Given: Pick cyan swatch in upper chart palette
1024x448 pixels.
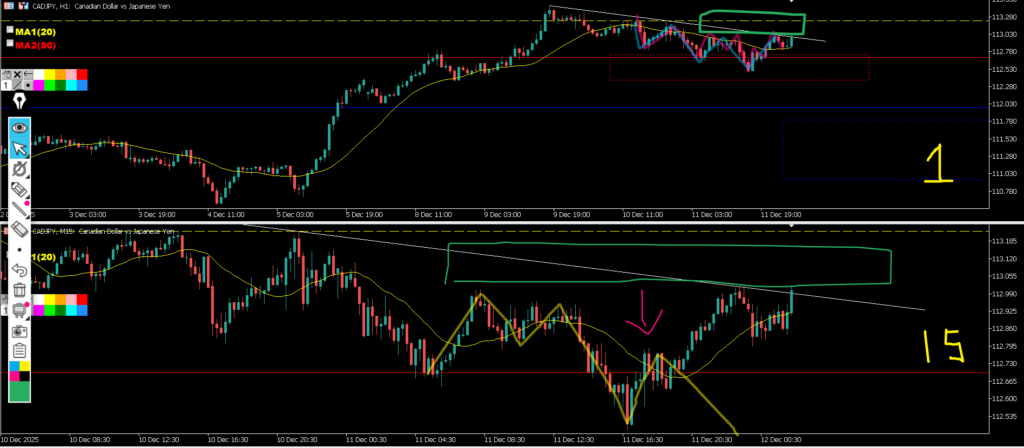Looking at the screenshot, I should click(71, 86).
